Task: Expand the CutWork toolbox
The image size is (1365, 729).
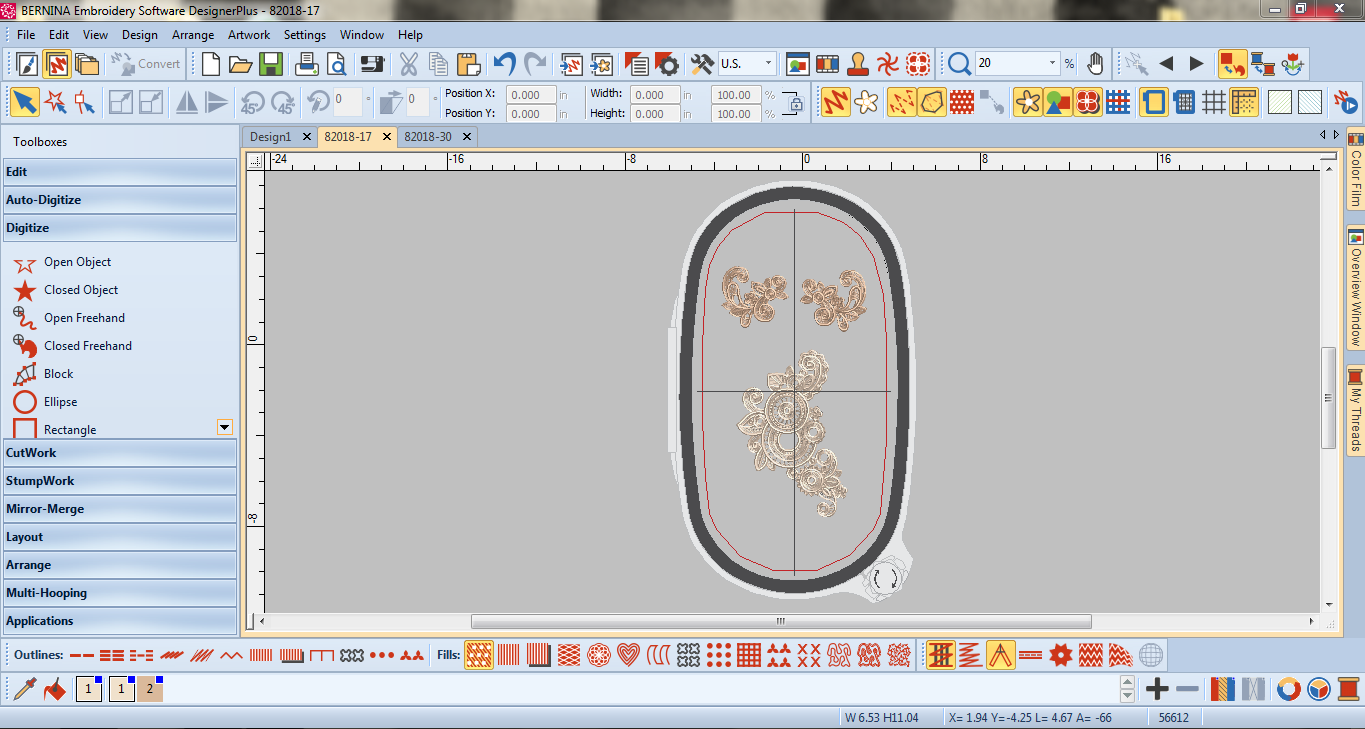Action: tap(120, 453)
